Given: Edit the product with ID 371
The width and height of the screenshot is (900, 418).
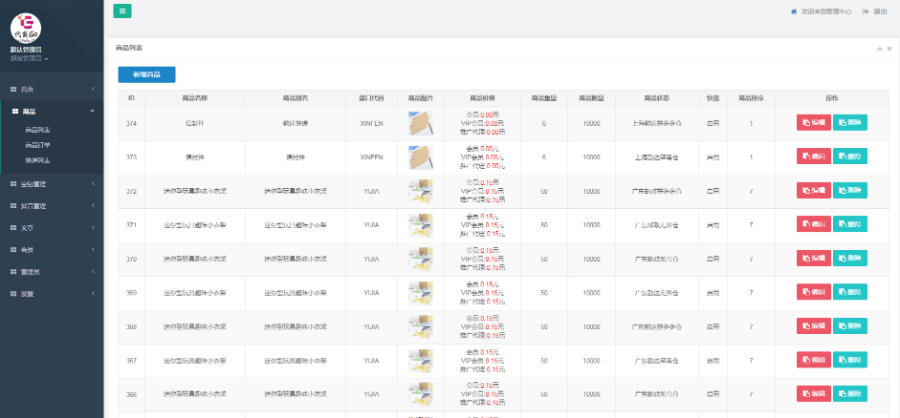Looking at the screenshot, I should (813, 224).
